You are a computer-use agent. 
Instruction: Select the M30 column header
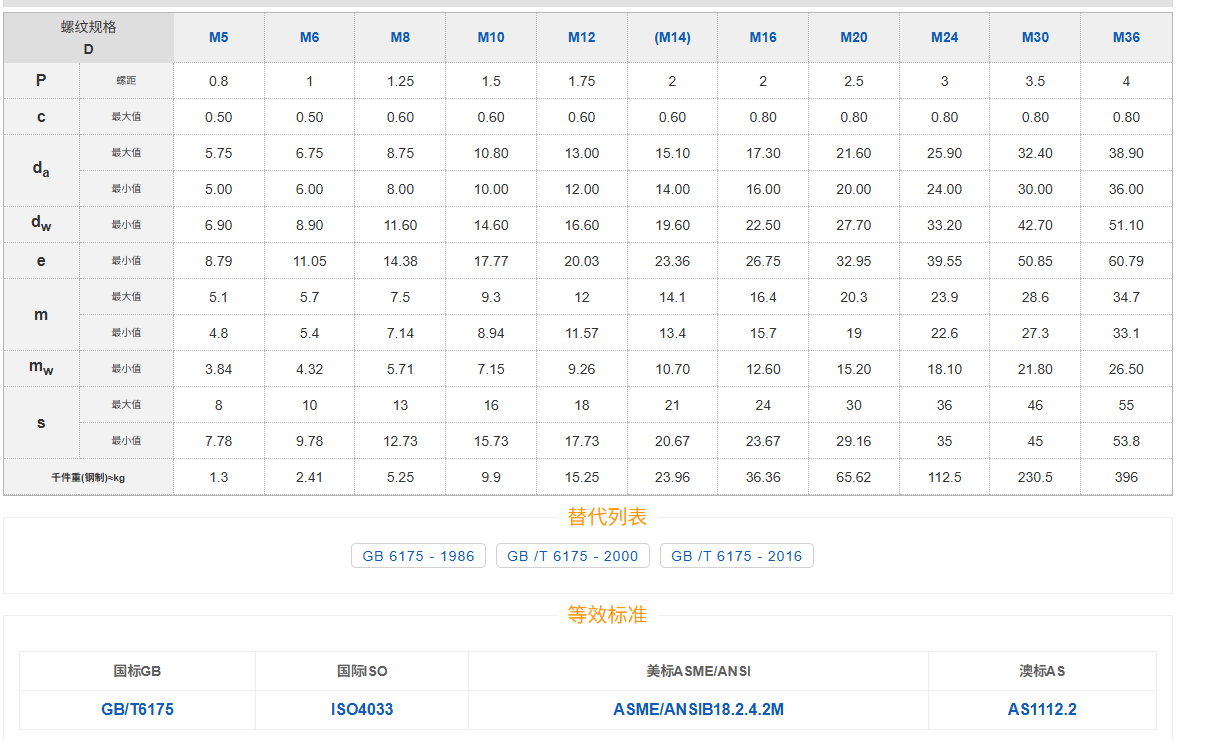pyautogui.click(x=1035, y=37)
